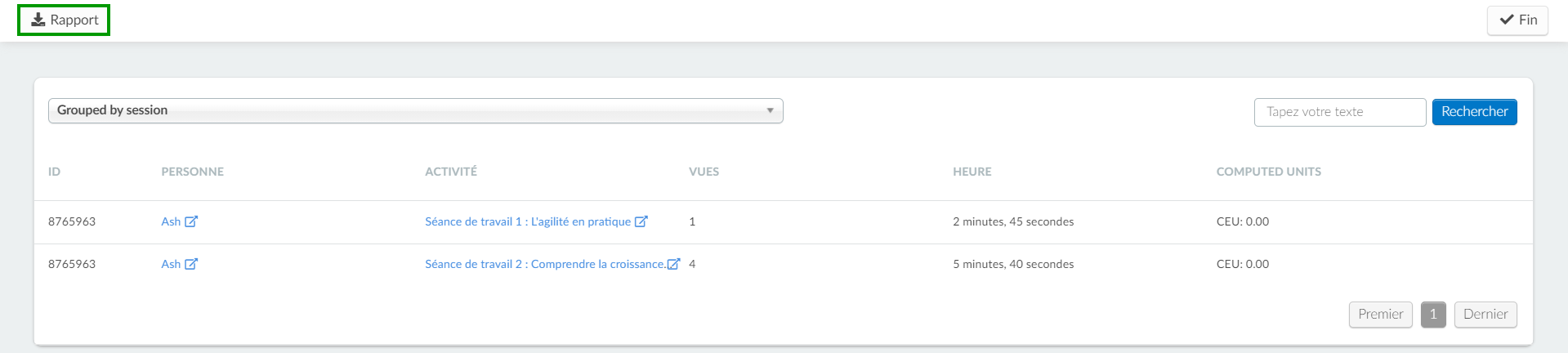The width and height of the screenshot is (1568, 353).
Task: Click external icon after Comprendre la croissance
Action: (x=673, y=264)
